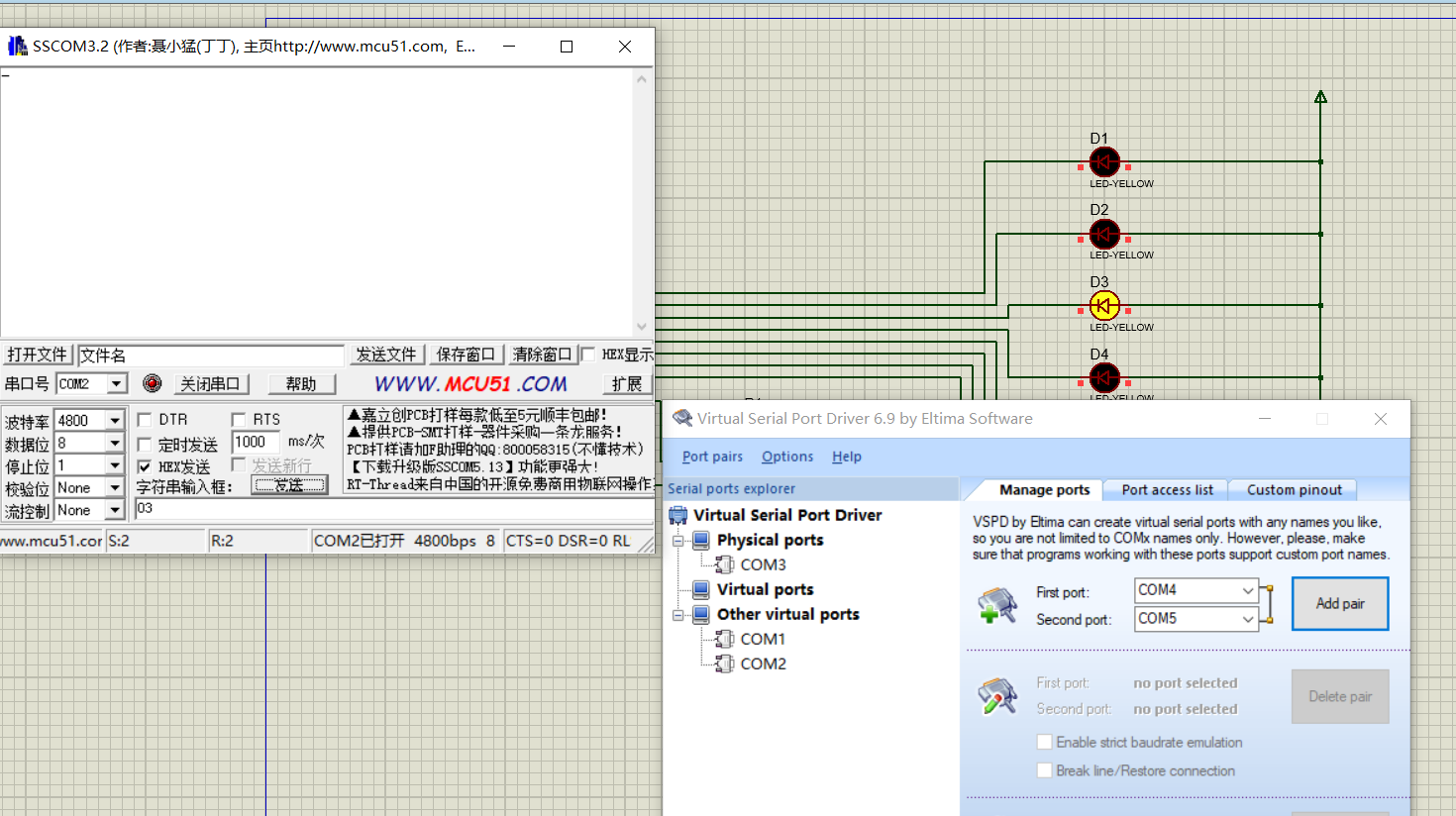
Task: Click the lit D3 yellow LED component
Action: [x=1104, y=306]
